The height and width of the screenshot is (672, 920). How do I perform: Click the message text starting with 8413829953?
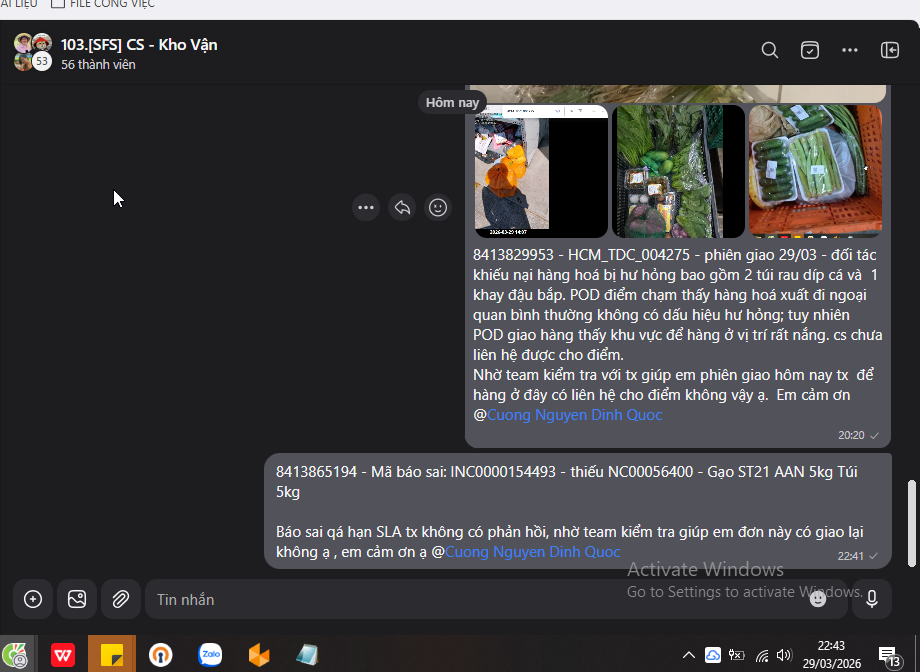click(x=678, y=335)
